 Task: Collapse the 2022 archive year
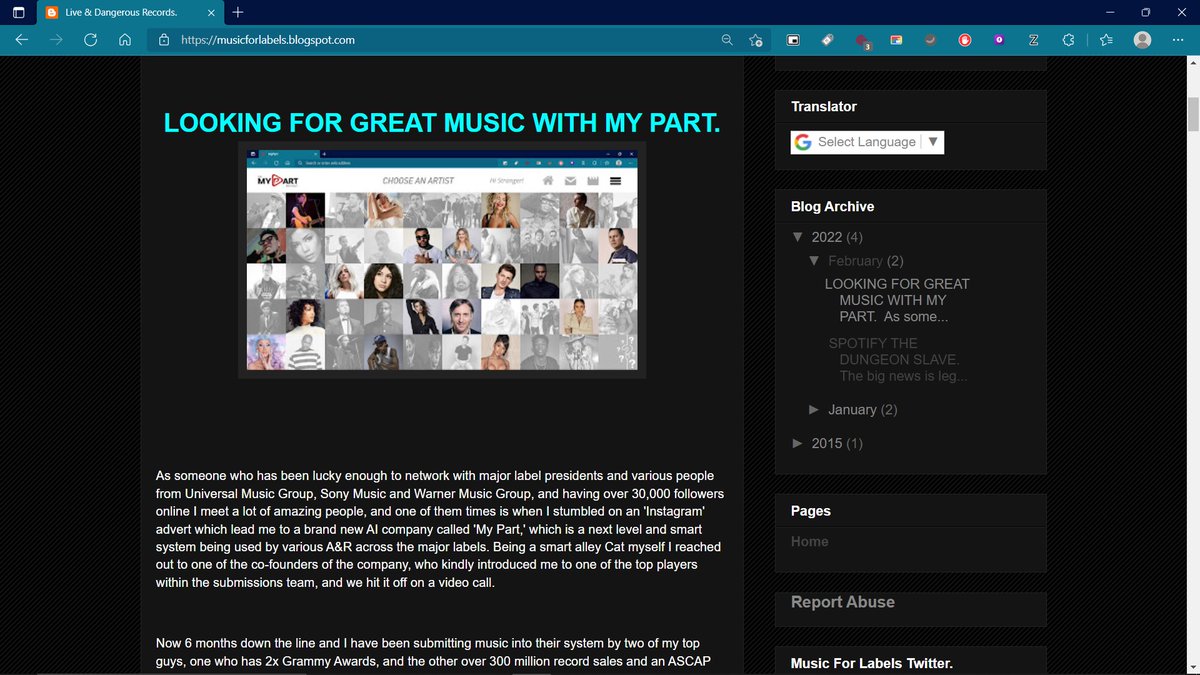coord(797,237)
